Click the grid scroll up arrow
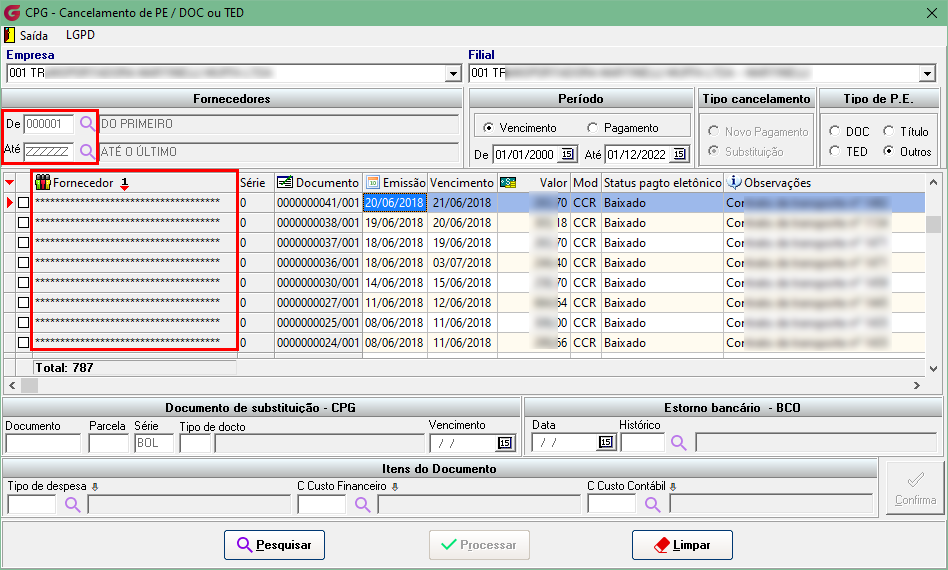This screenshot has height=570, width=948. pos(933,181)
